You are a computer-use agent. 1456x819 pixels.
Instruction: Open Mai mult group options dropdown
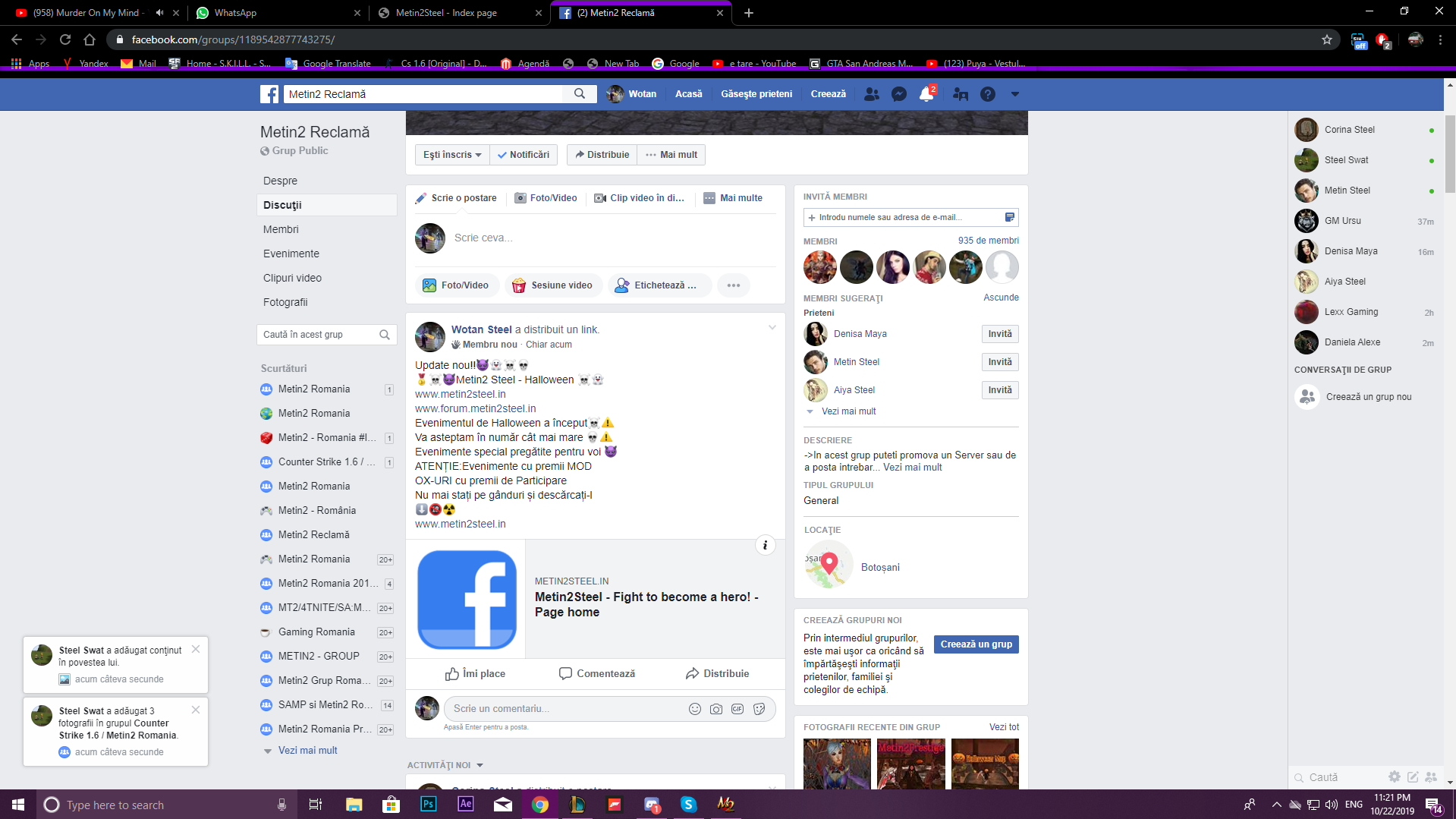pos(671,155)
